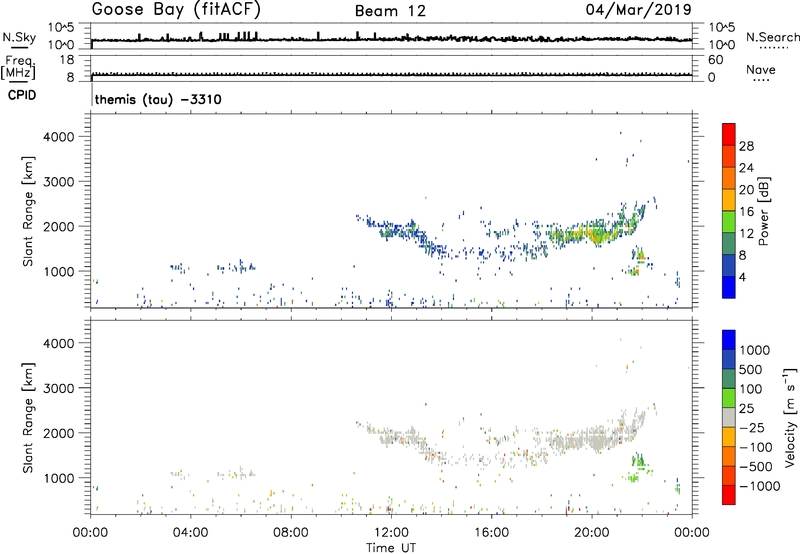Click the '4' Power colorbar tick label
Viewport: 800px width, 554px height.
tap(744, 277)
